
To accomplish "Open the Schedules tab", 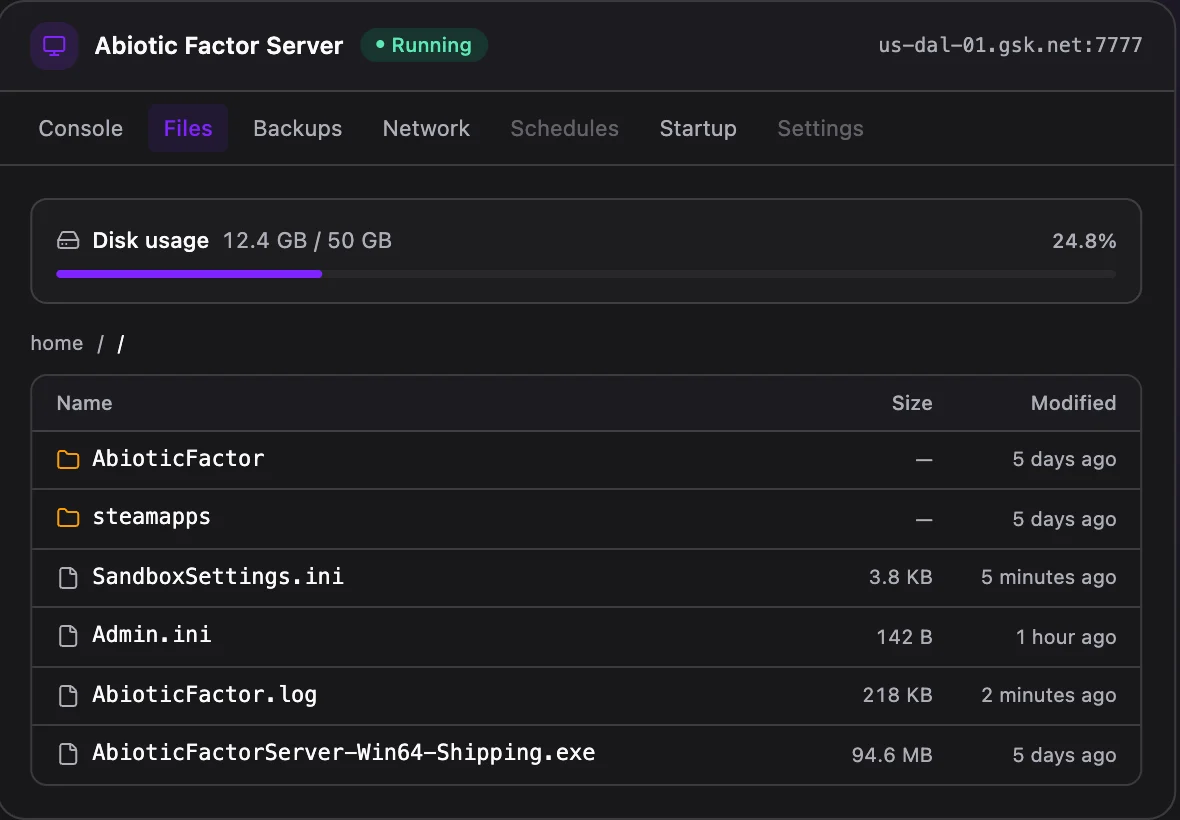I will click(564, 129).
